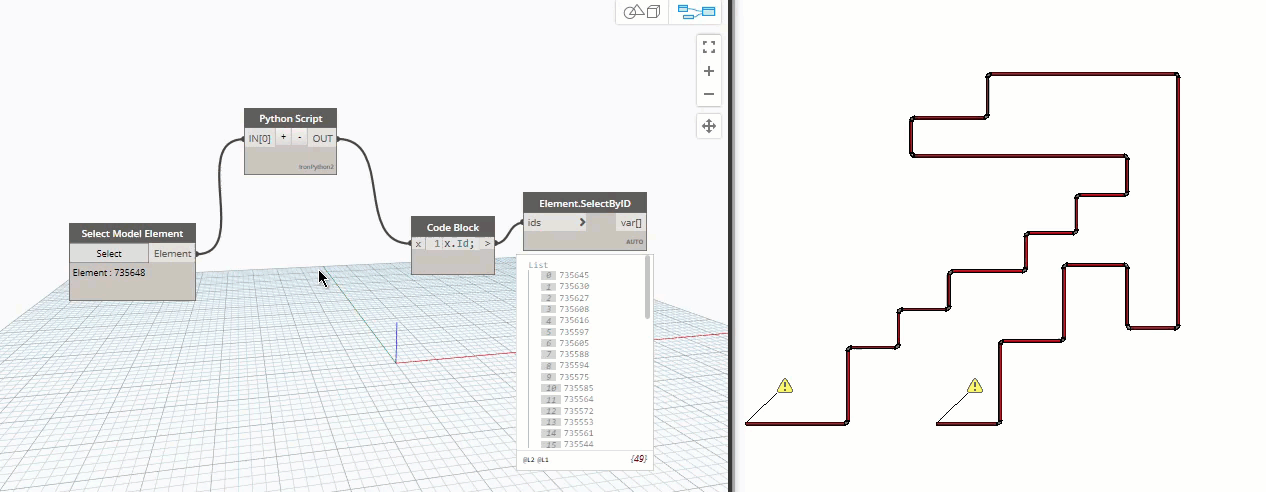1266x492 pixels.
Task: Click right warning triangle in Revit view
Action: (975, 386)
